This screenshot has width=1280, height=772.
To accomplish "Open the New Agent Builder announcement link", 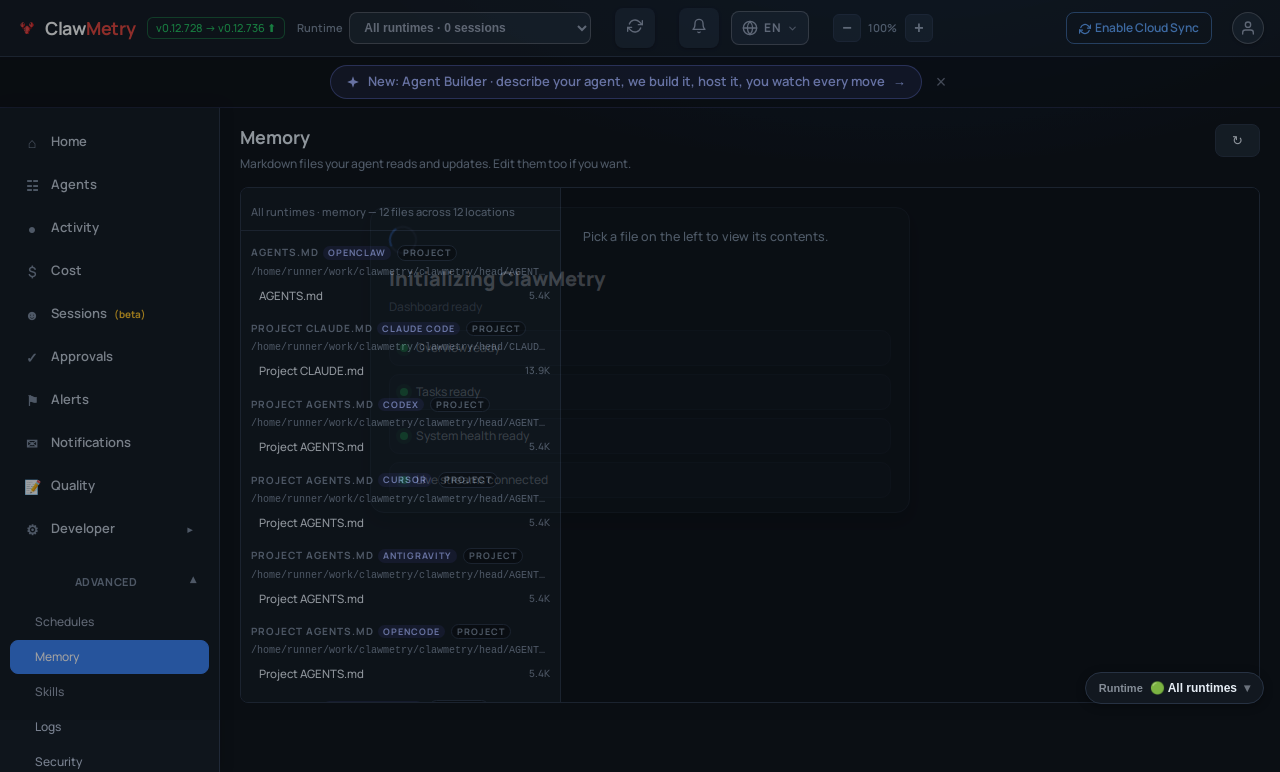I will pos(626,82).
